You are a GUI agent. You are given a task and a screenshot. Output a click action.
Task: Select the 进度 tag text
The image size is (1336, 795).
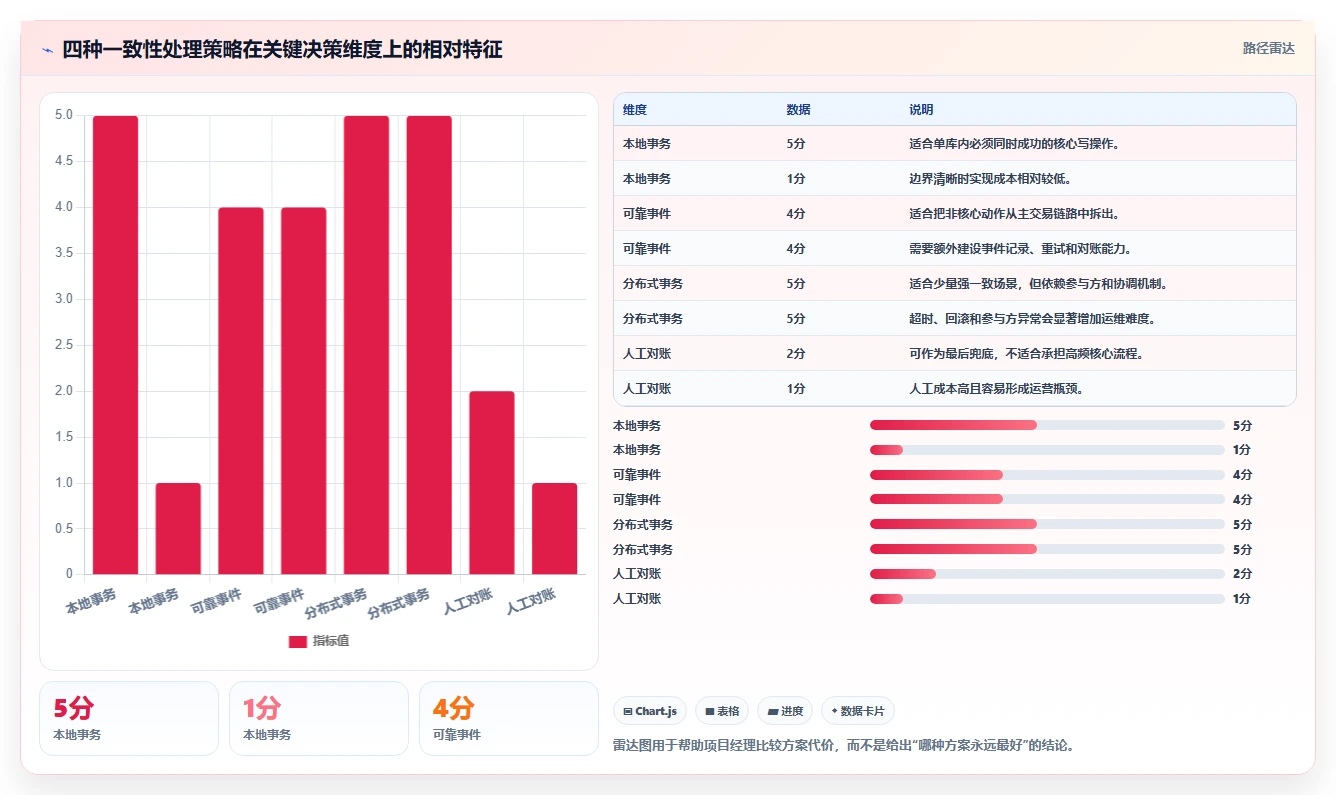pos(792,712)
